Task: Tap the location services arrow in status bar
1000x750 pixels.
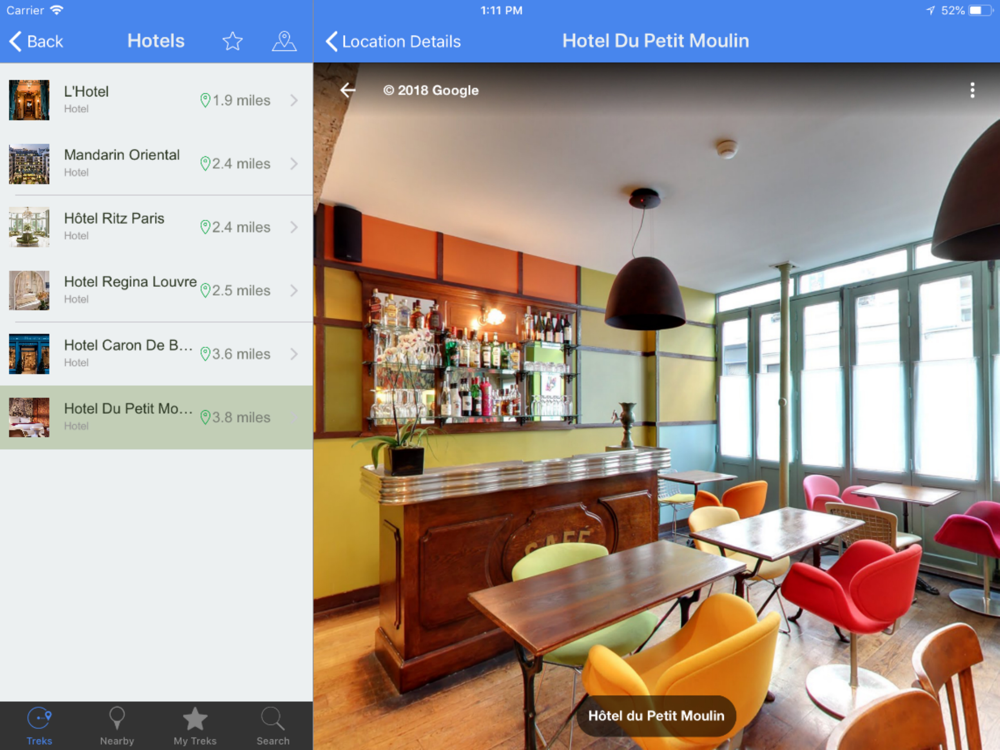Action: click(930, 10)
